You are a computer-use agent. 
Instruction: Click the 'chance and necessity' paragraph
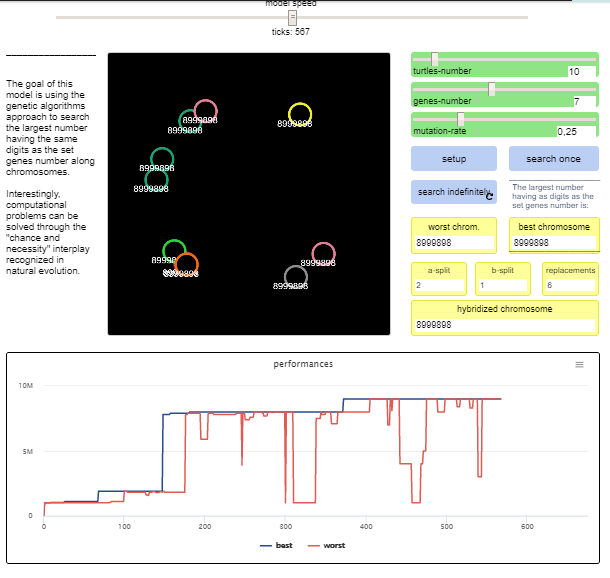point(48,232)
